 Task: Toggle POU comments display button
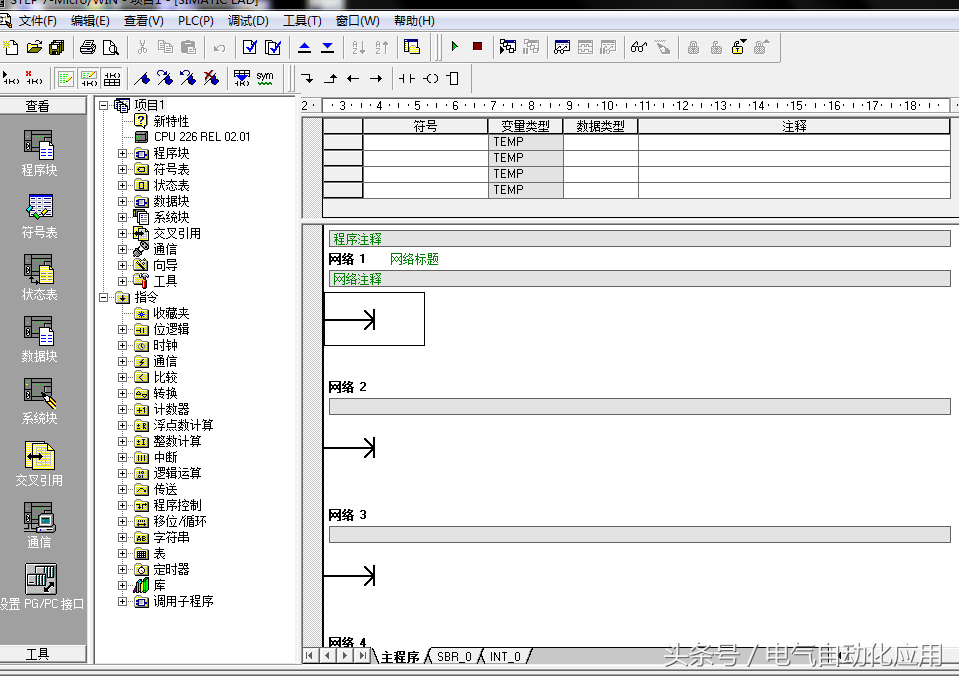[65, 78]
